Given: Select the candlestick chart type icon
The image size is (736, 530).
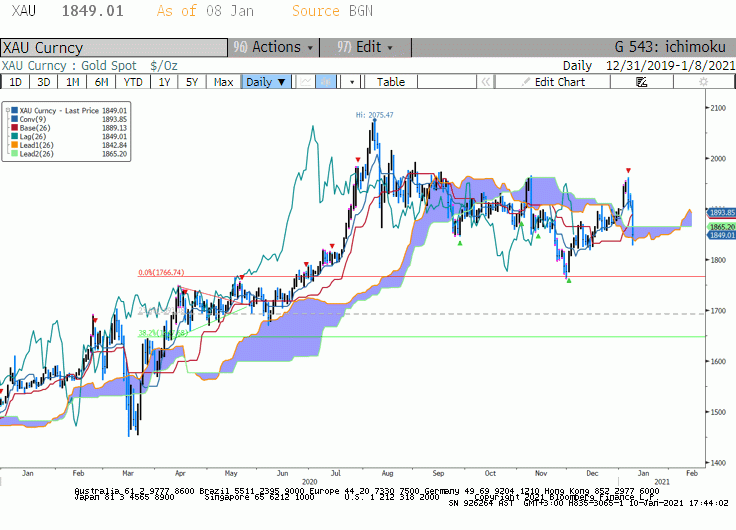Looking at the screenshot, I should point(325,82).
